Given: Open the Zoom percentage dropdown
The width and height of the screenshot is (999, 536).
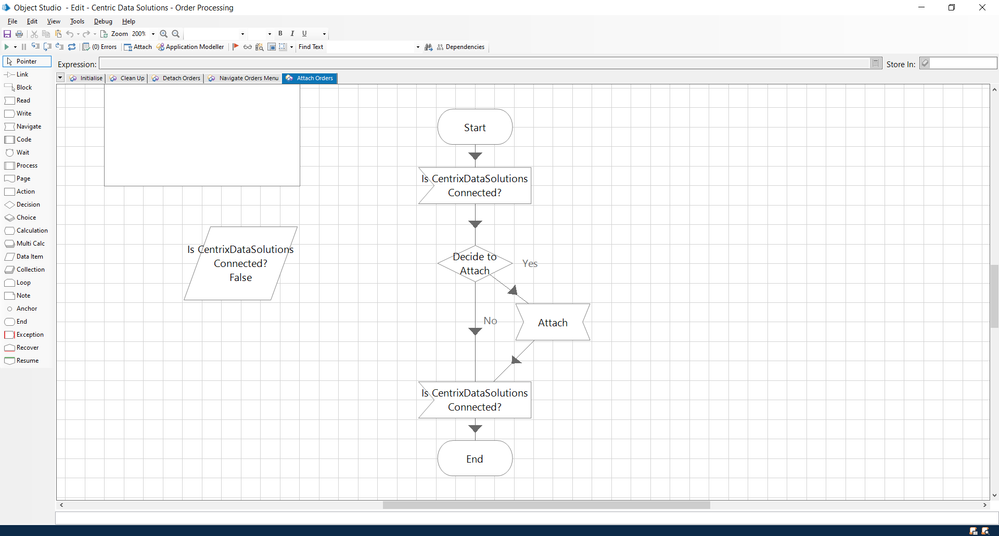Looking at the screenshot, I should coord(153,34).
